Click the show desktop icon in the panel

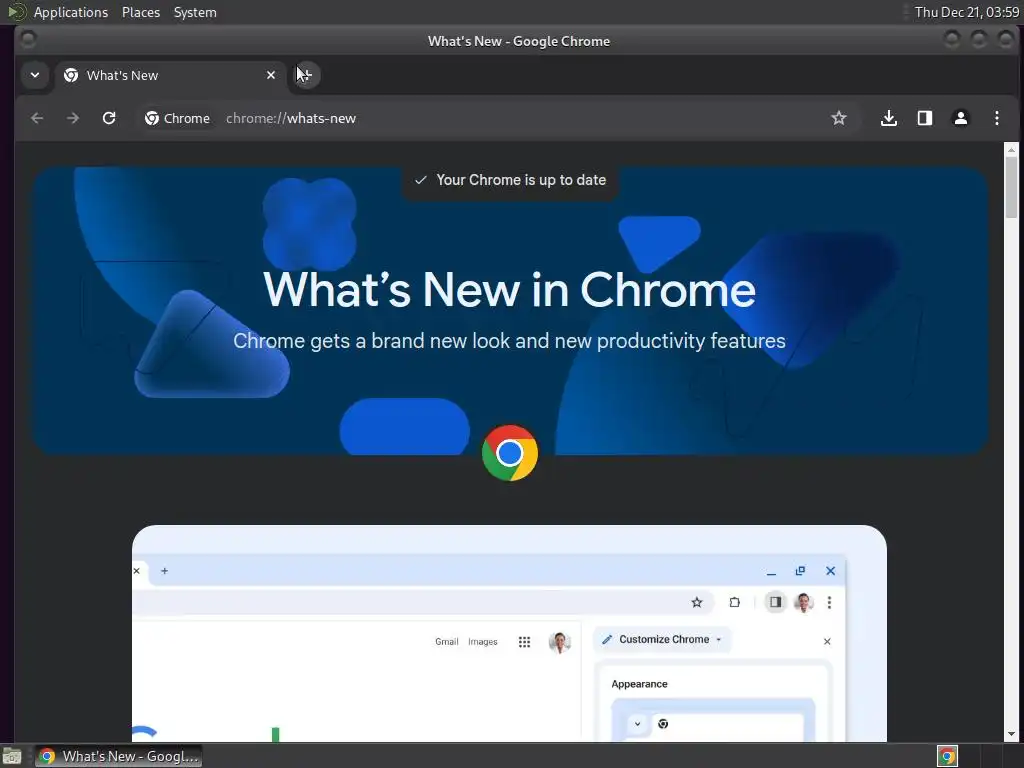point(12,756)
